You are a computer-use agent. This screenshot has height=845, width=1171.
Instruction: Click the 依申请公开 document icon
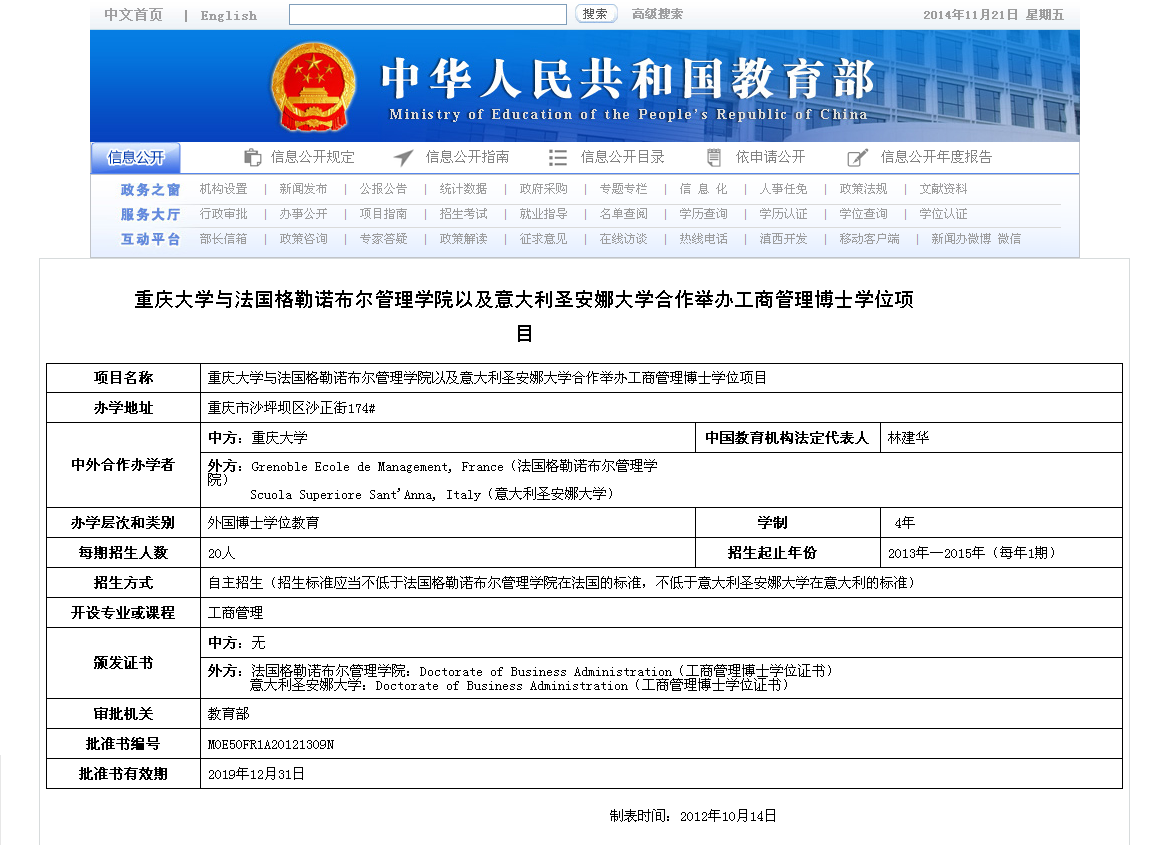click(x=714, y=158)
